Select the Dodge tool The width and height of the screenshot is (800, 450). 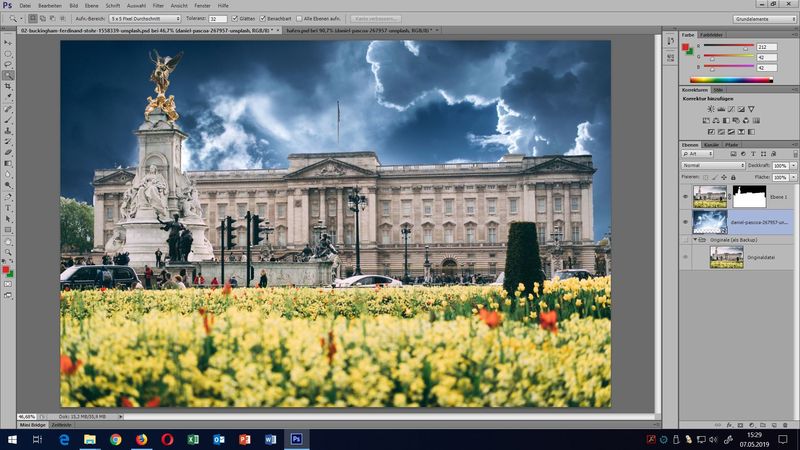(8, 186)
